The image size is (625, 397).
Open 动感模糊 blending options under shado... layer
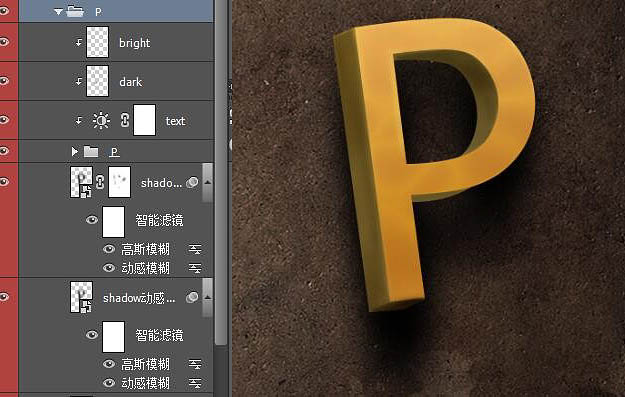click(195, 268)
